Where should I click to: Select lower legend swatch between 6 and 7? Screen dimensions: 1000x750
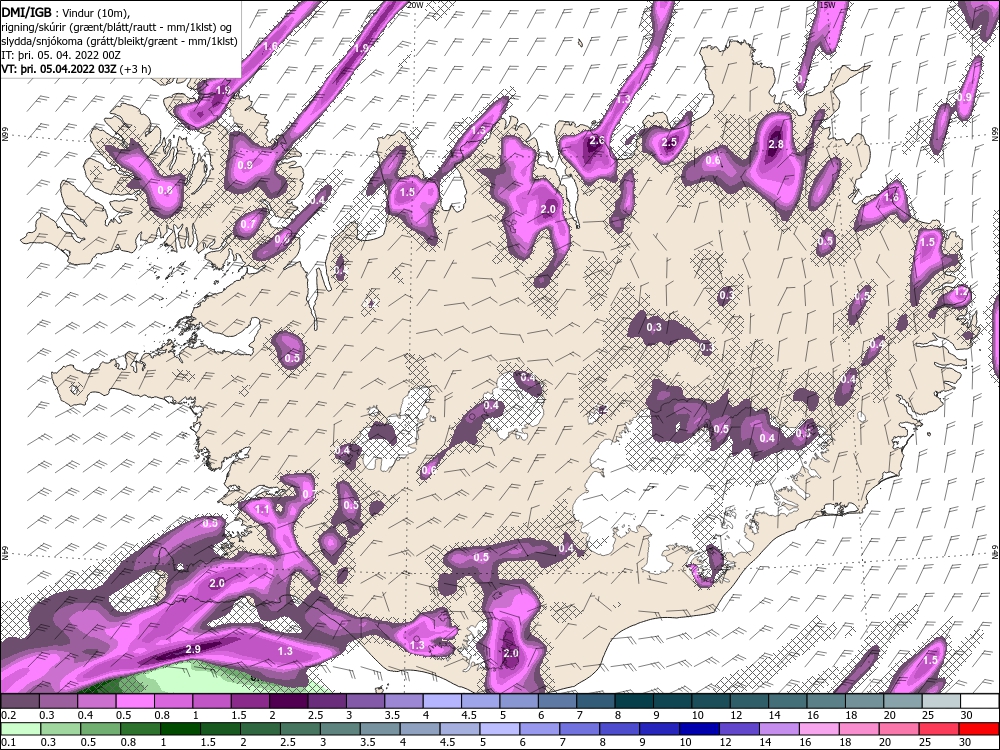pyautogui.click(x=539, y=729)
